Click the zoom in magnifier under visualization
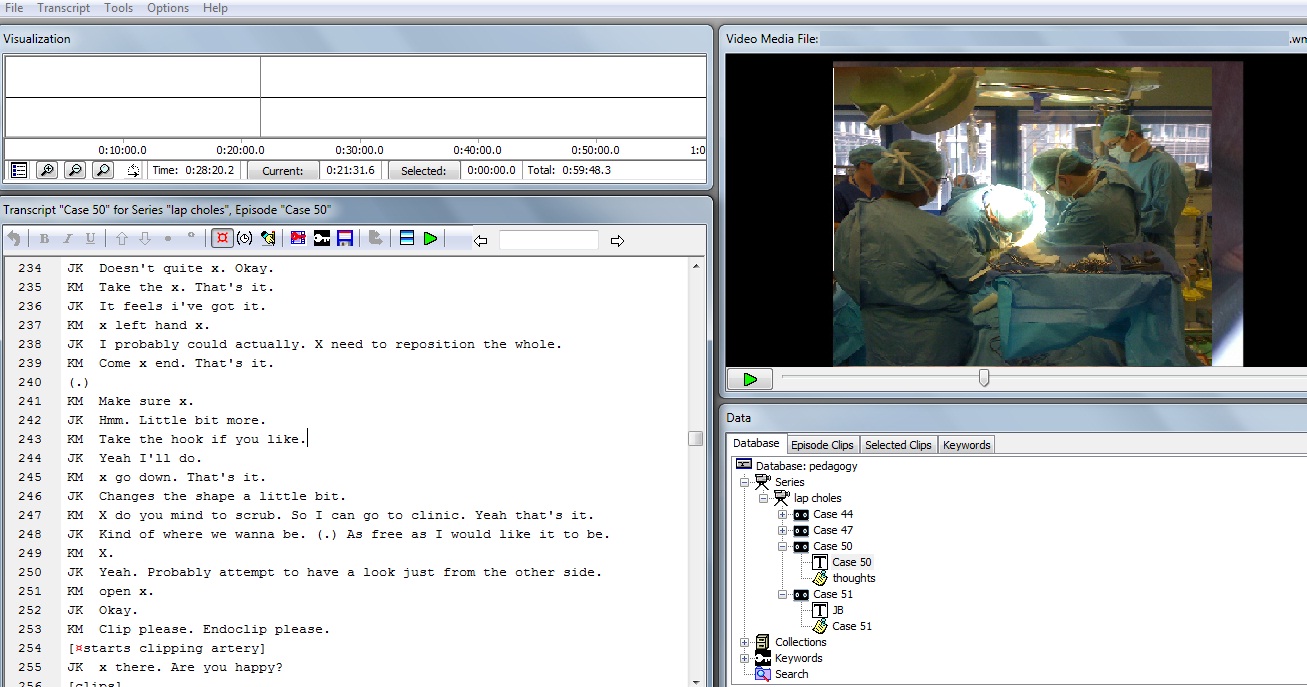The height and width of the screenshot is (687, 1307). 47,170
